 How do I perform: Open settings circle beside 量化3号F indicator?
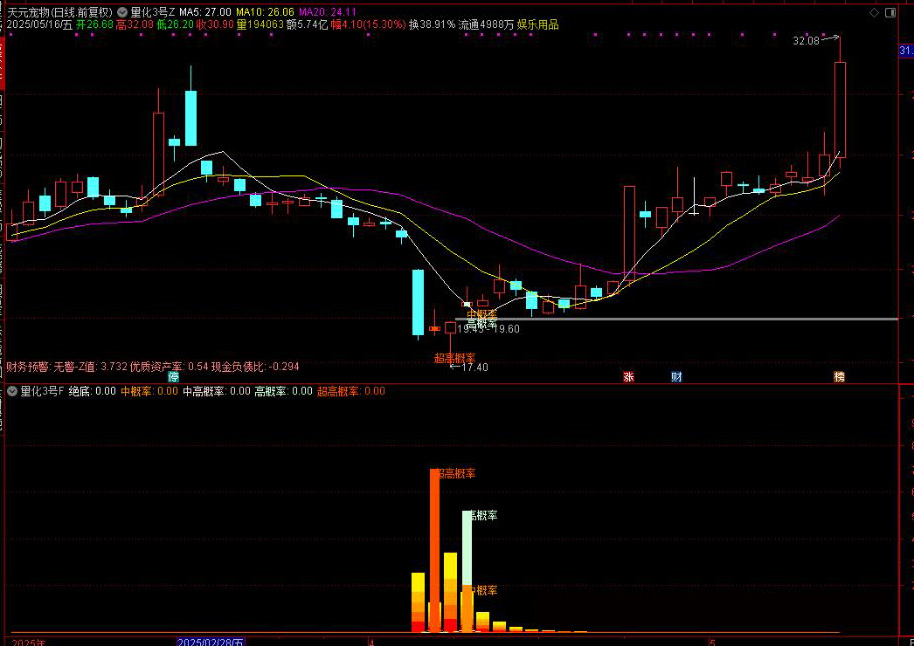(x=12, y=392)
